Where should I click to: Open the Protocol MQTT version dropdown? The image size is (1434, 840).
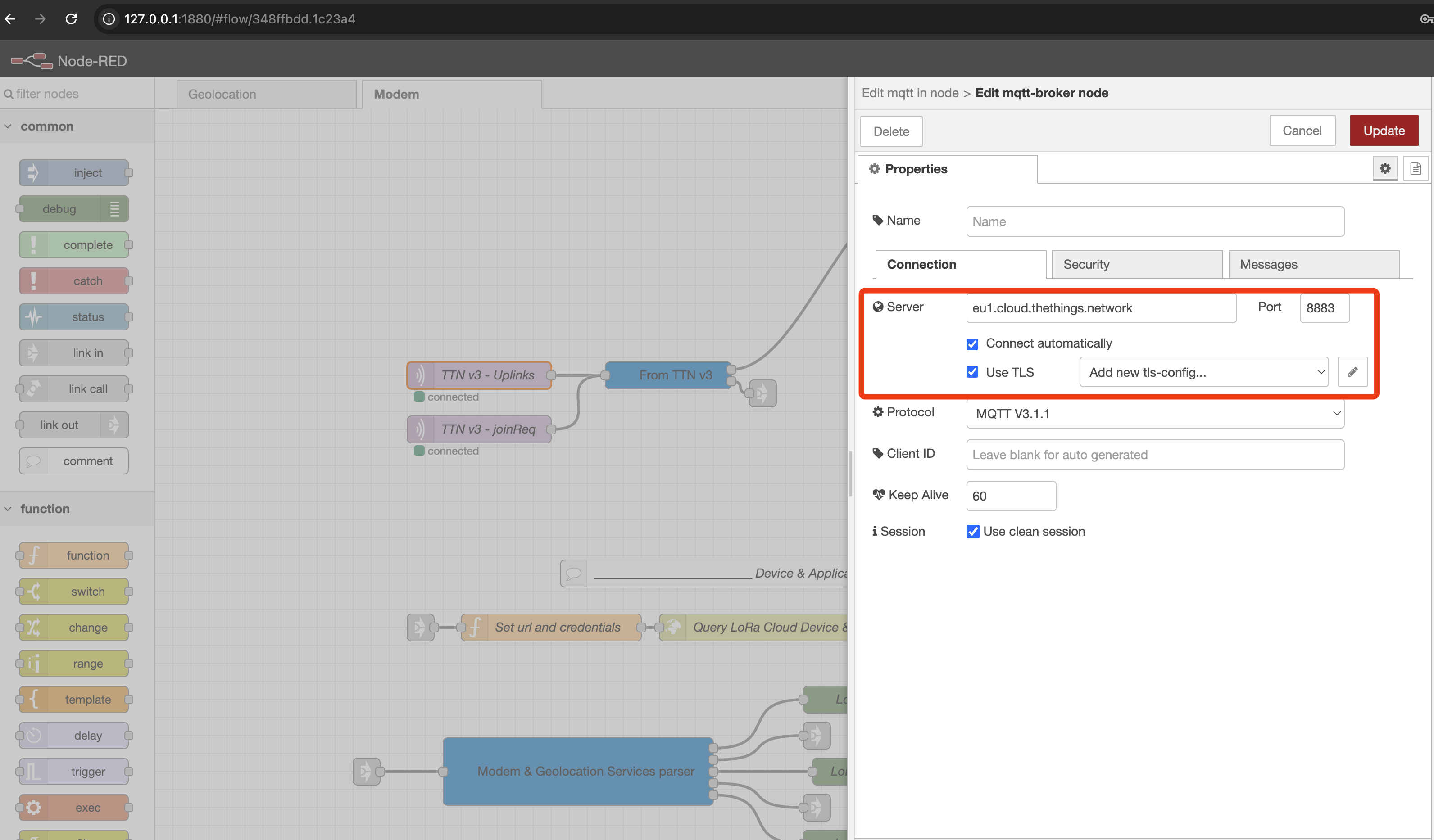click(x=1155, y=413)
